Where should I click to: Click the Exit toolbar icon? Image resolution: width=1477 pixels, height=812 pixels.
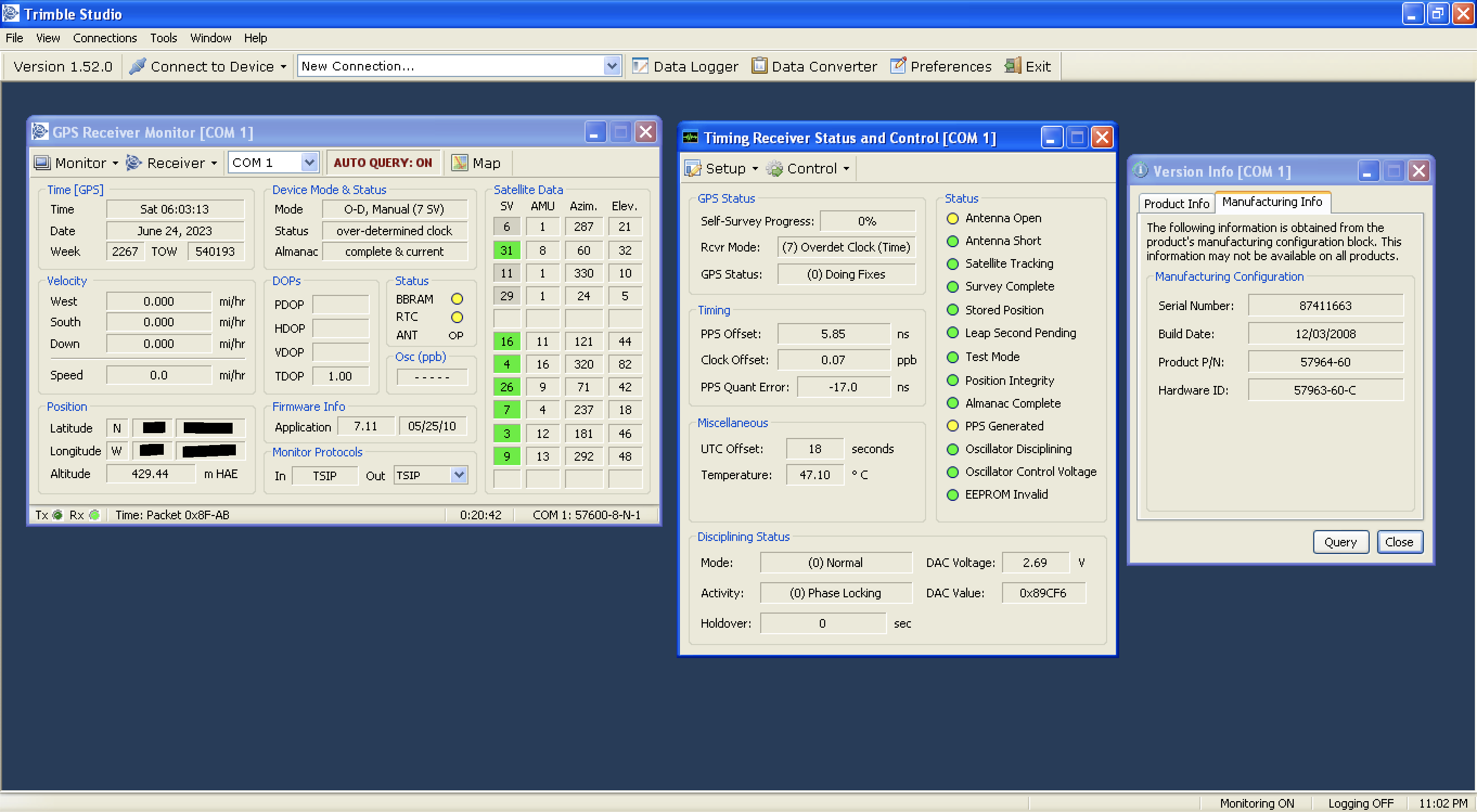pyautogui.click(x=1013, y=66)
